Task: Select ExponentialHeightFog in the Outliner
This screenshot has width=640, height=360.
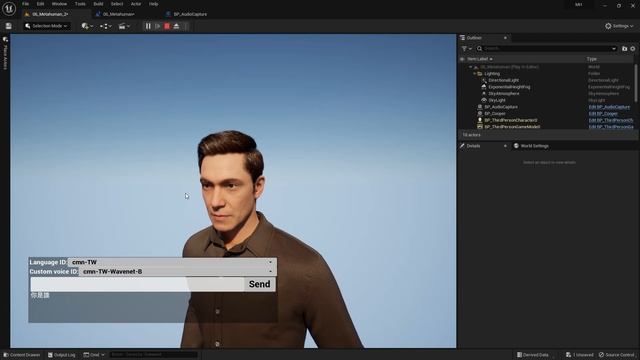Action: click(x=509, y=87)
